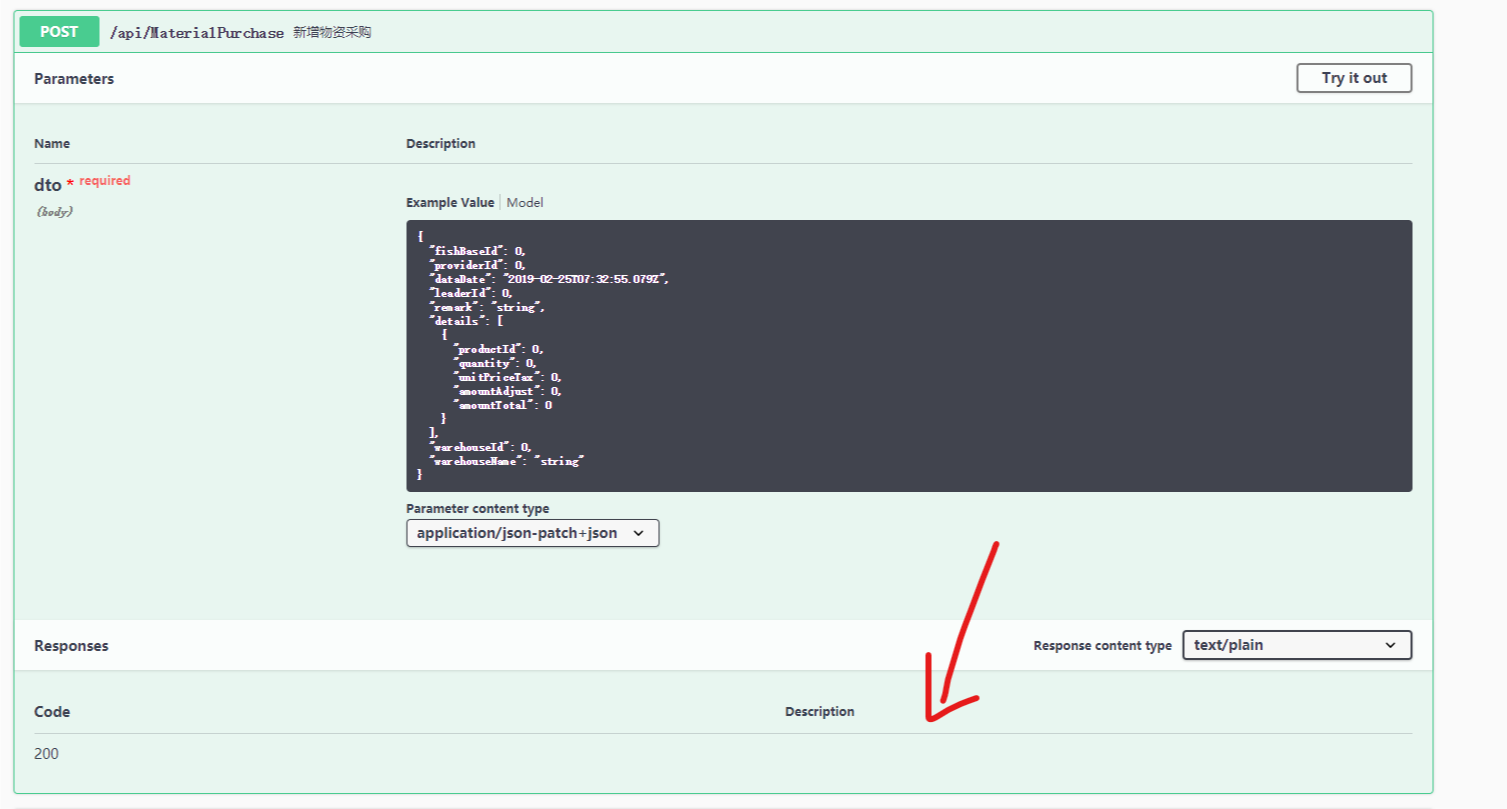
Task: Change content type from application/json-patch+json
Action: click(x=531, y=533)
